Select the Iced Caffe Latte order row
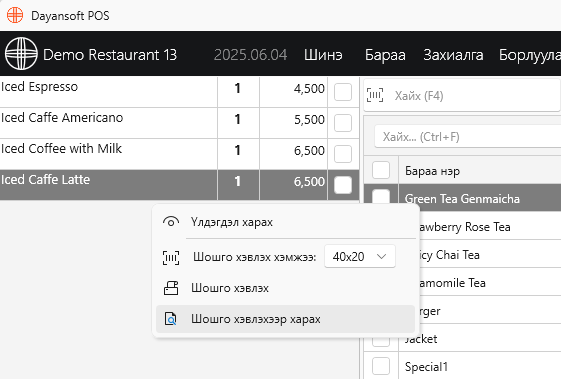 (179, 185)
